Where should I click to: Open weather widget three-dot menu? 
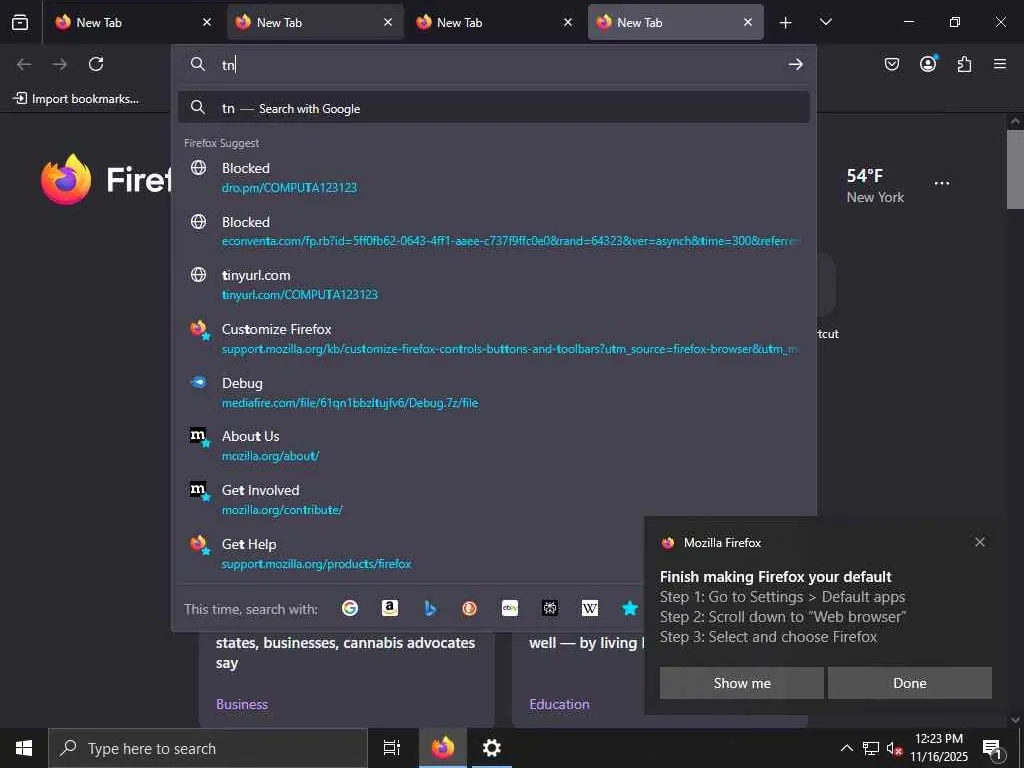pos(942,184)
